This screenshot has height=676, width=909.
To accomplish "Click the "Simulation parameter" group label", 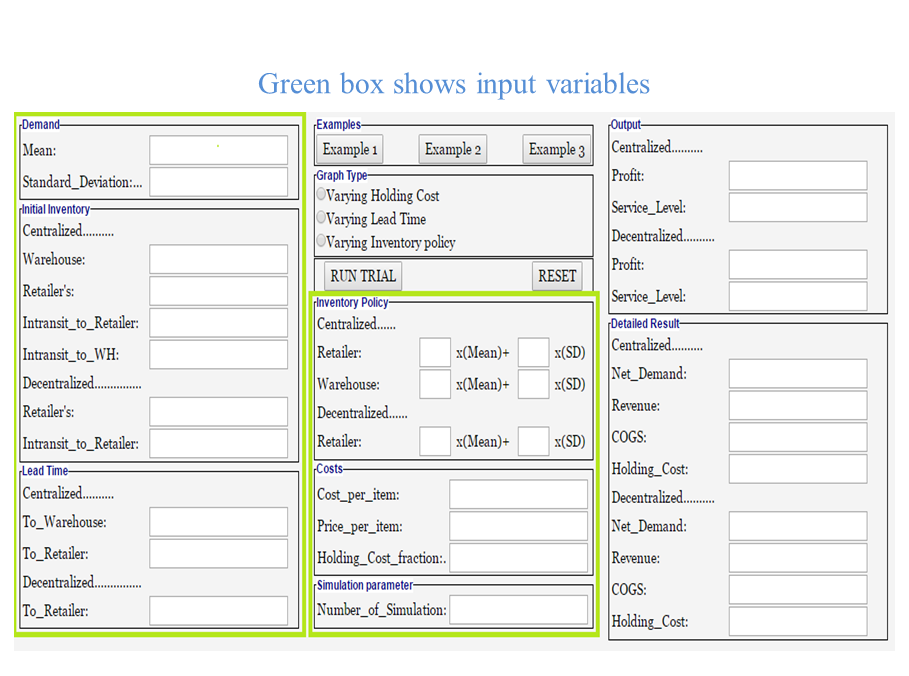I will 365,585.
